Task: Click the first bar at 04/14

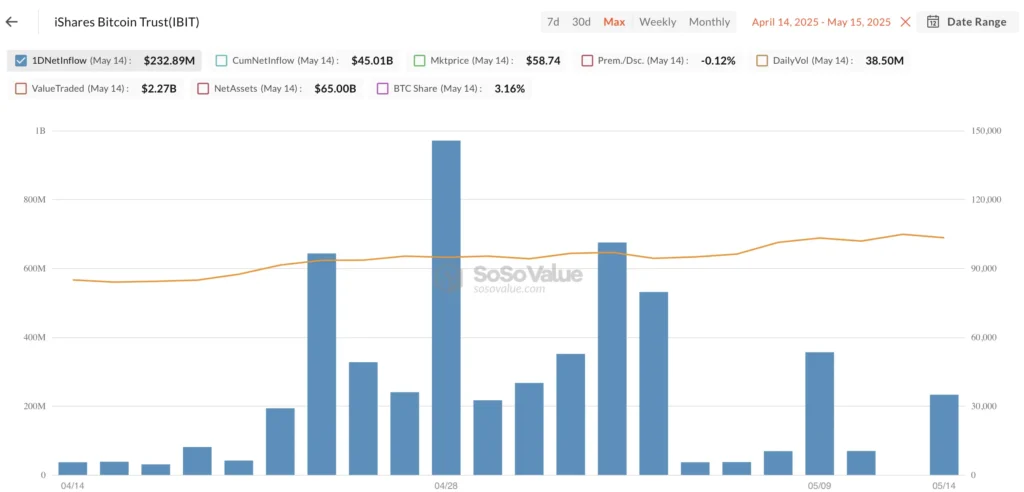Action: 72,468
